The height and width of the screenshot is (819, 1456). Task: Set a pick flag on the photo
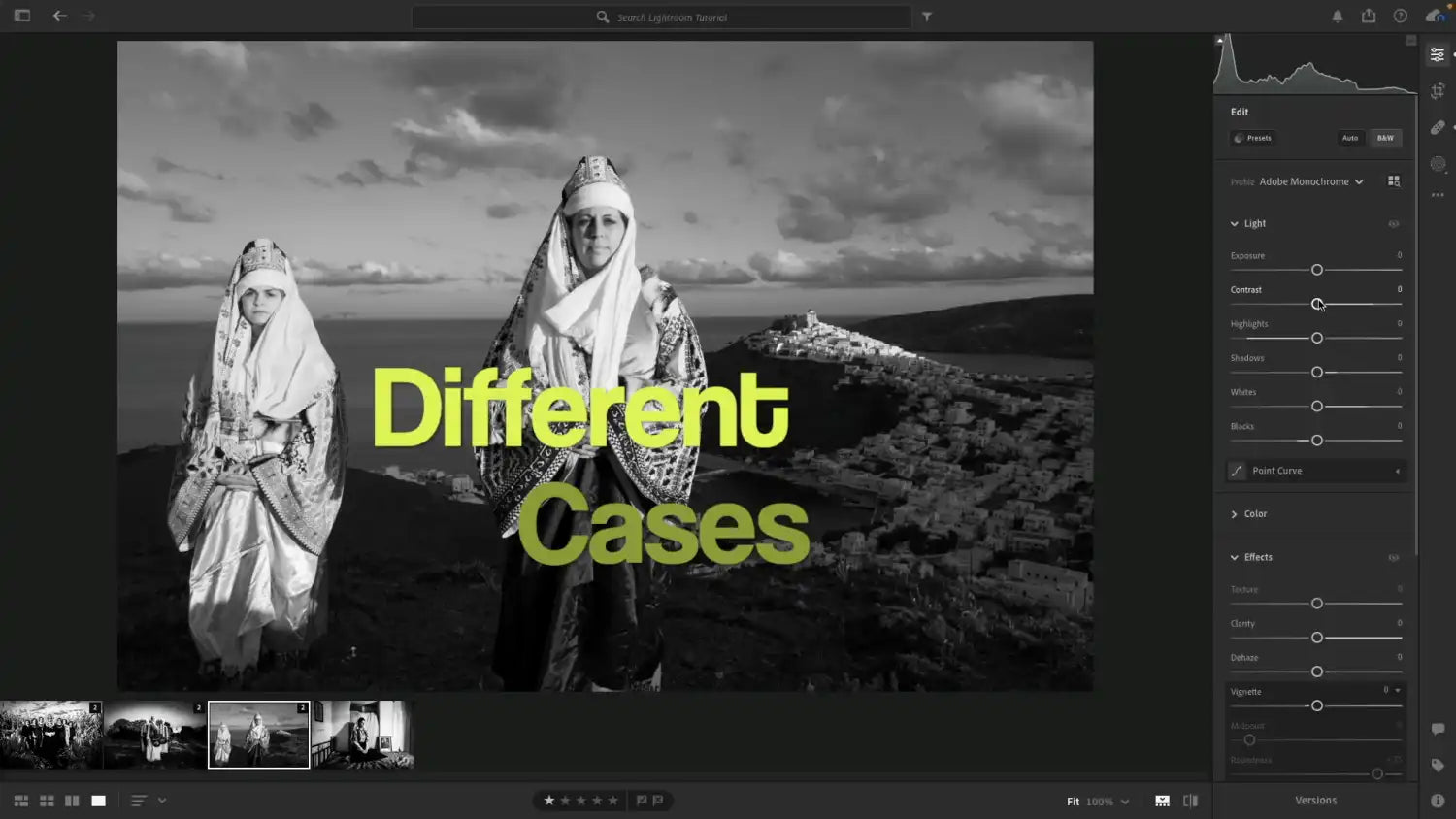(642, 801)
